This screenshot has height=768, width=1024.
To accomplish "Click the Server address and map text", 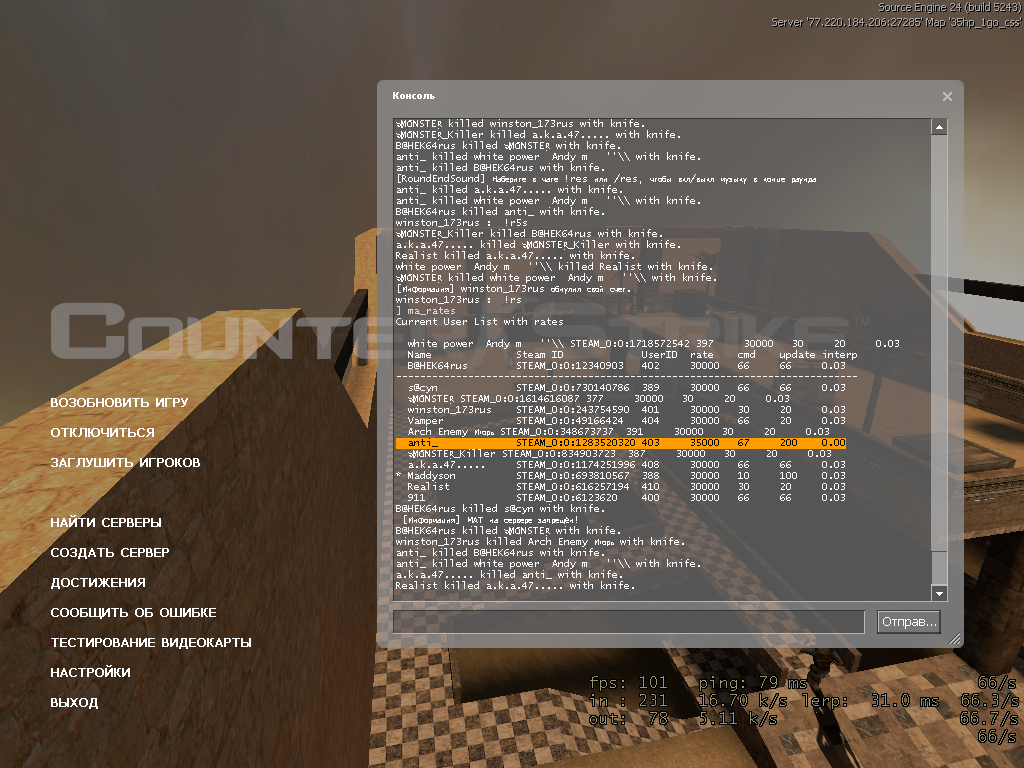I will tap(895, 22).
